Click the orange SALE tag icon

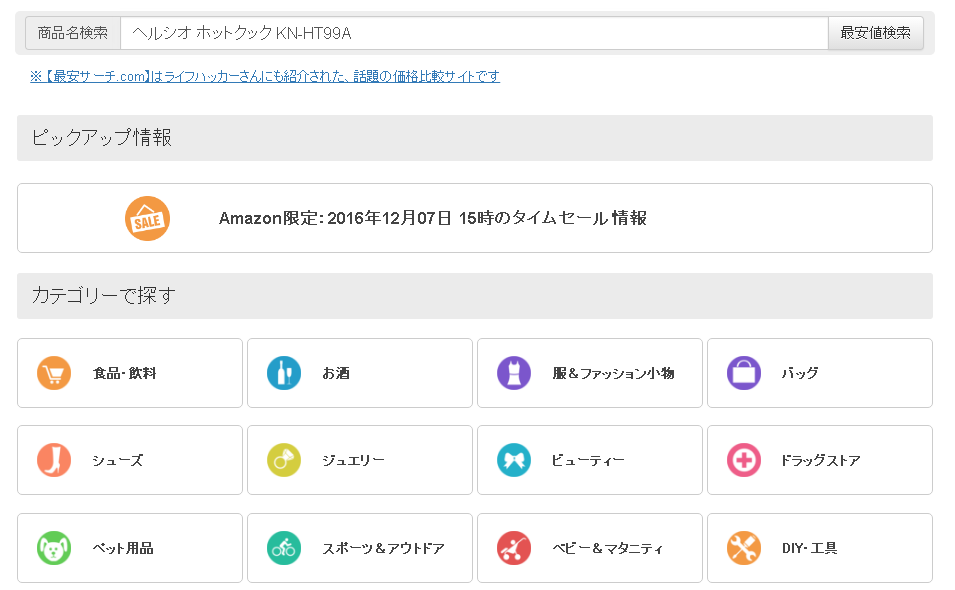pyautogui.click(x=147, y=219)
